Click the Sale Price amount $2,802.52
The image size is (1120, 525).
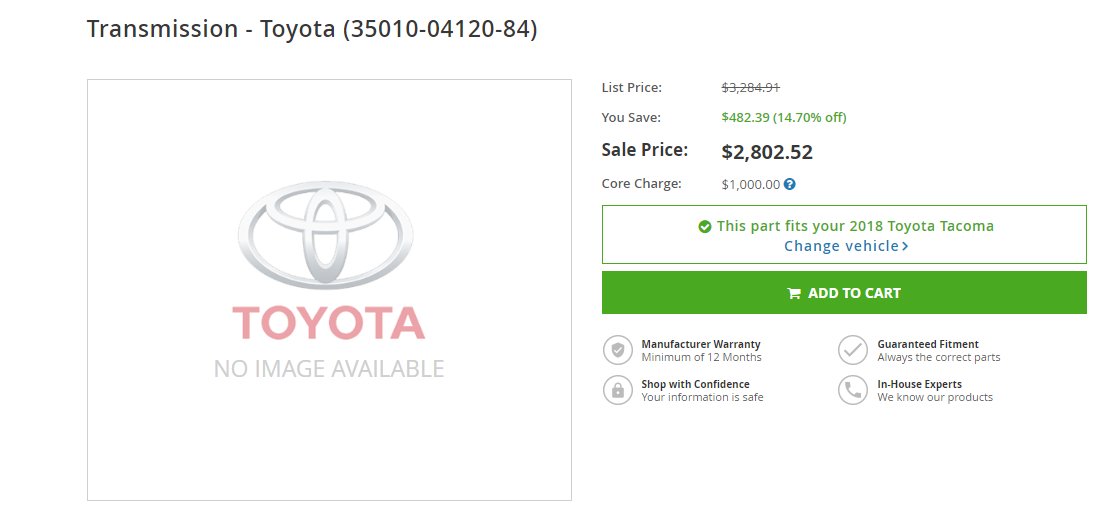coord(767,152)
